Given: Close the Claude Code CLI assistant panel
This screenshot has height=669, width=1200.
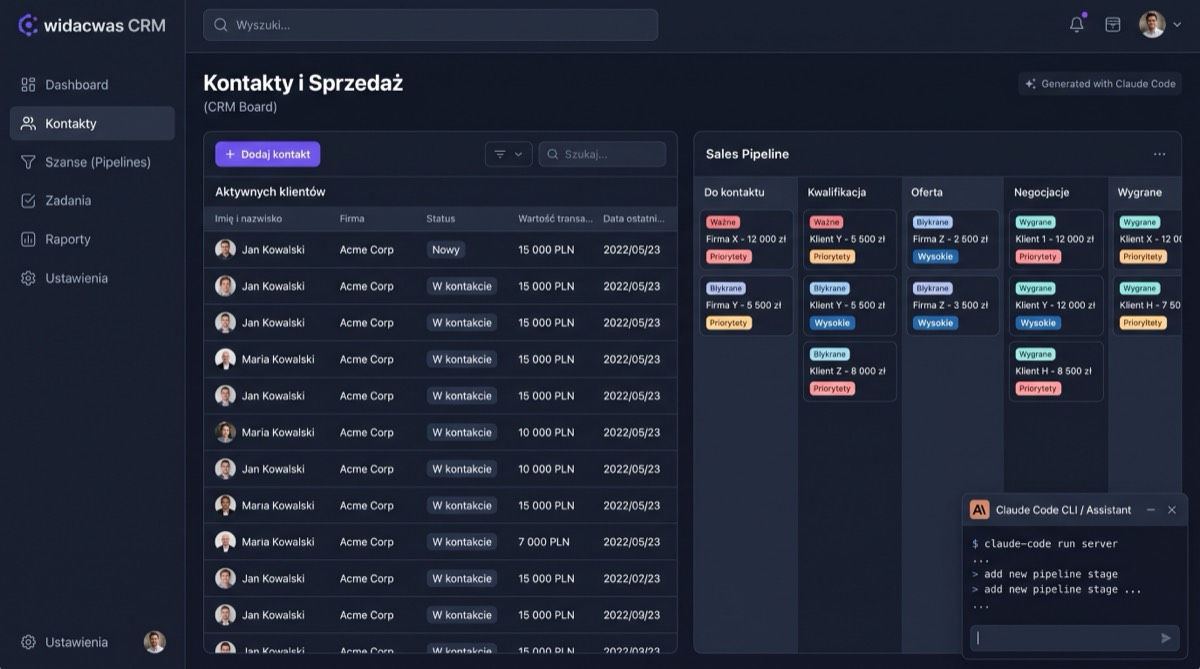Looking at the screenshot, I should coord(1172,510).
